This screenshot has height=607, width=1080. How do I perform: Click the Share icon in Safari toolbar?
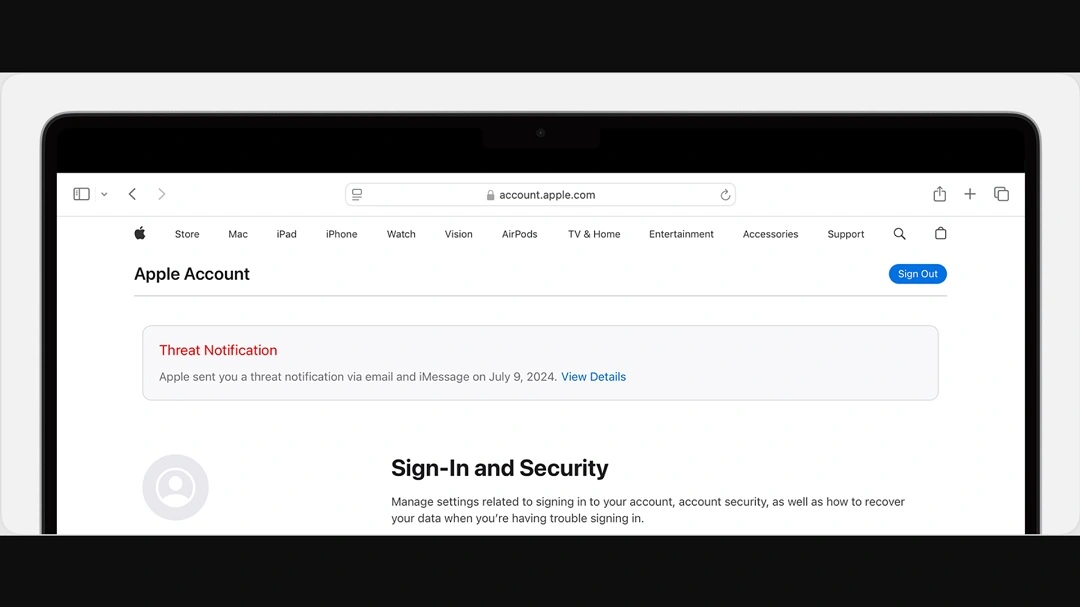pos(939,193)
